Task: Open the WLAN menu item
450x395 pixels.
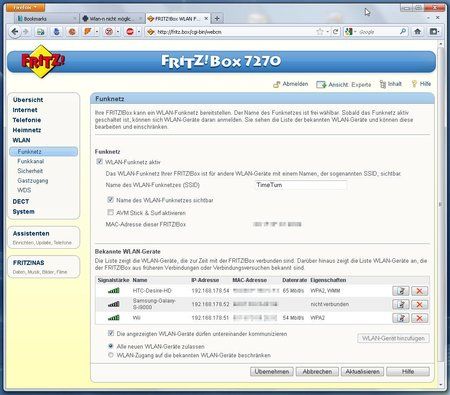Action: click(x=21, y=140)
